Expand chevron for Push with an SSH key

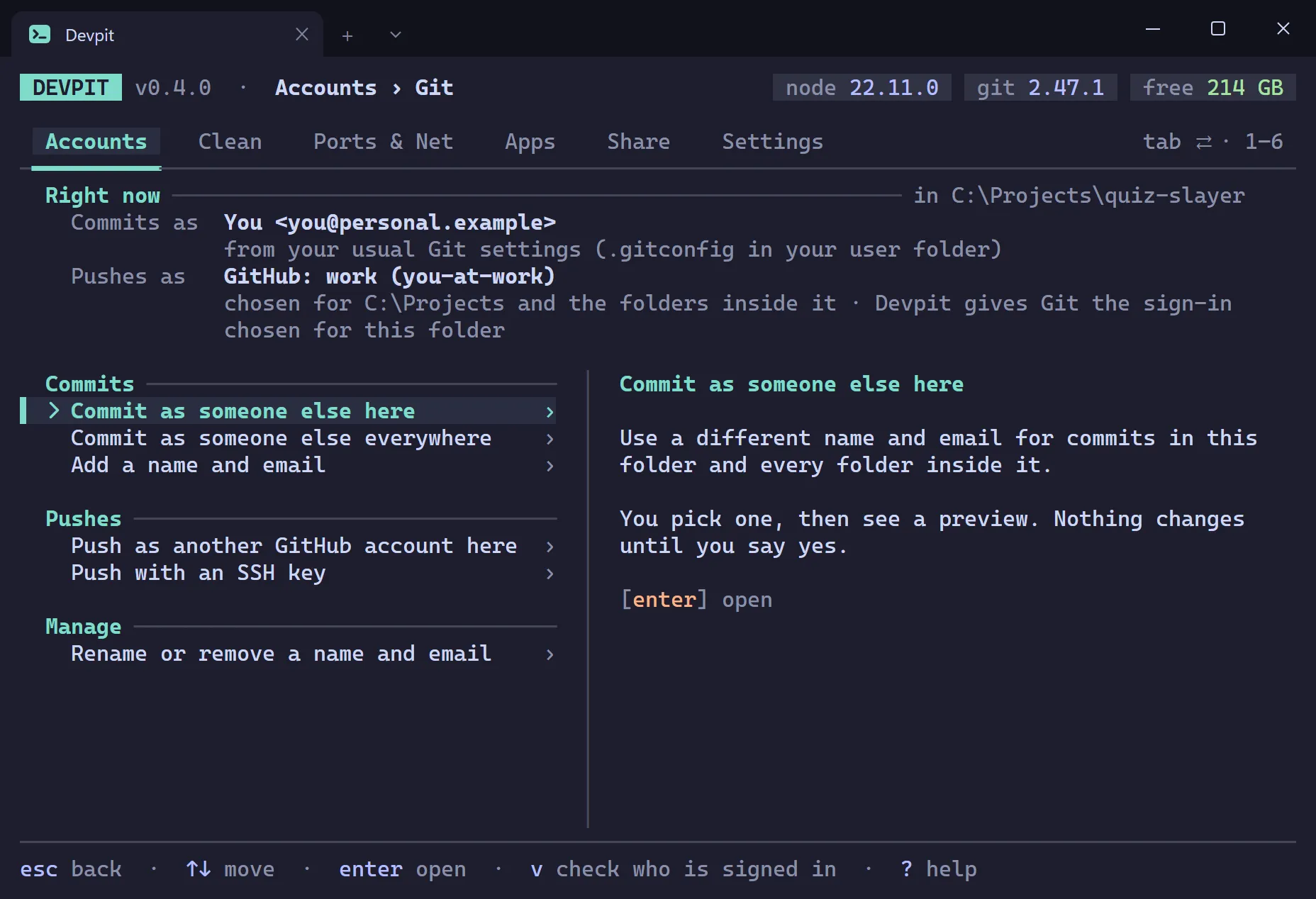tap(550, 574)
